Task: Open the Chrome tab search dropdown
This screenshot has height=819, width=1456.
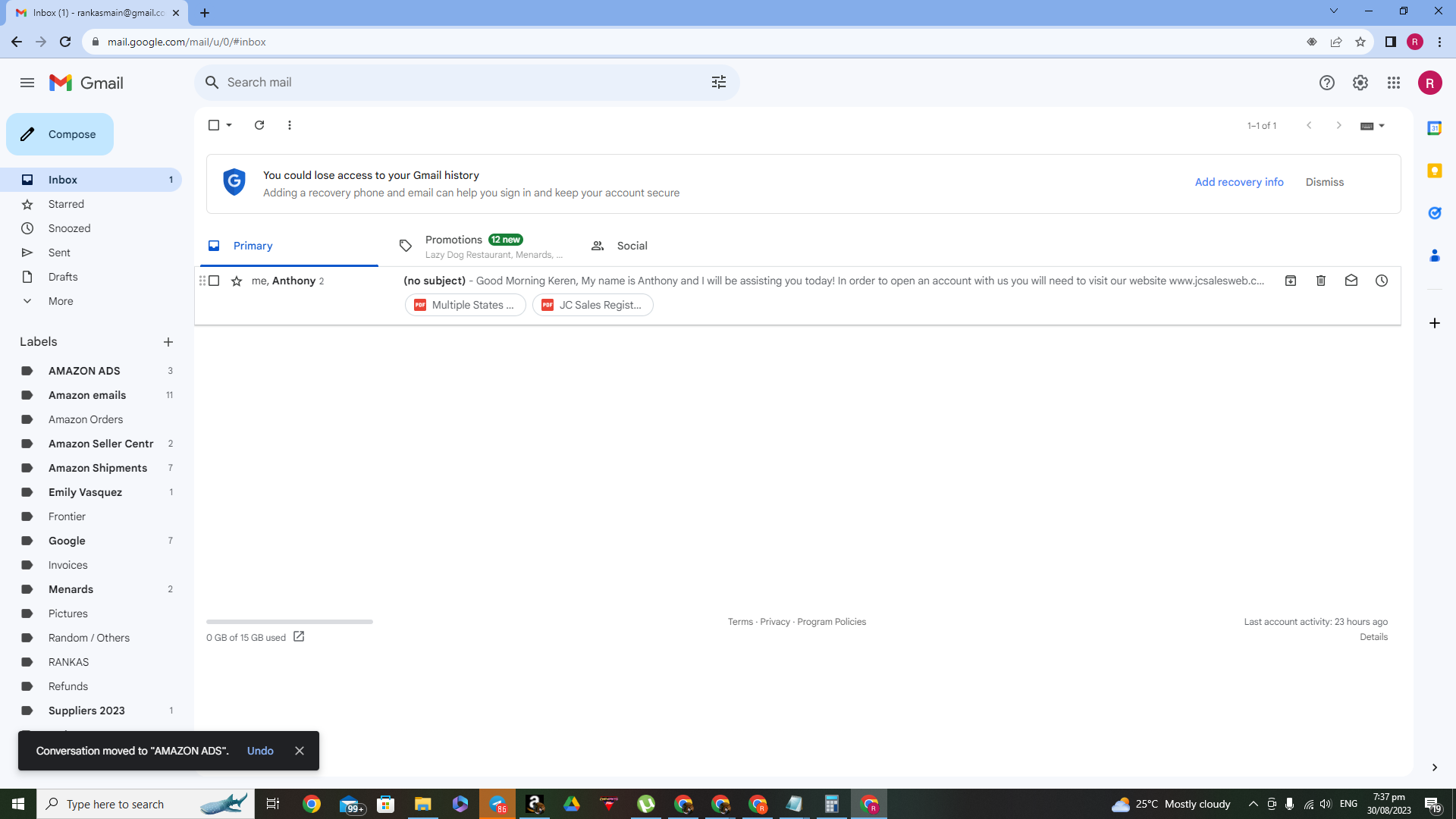Action: [1334, 11]
